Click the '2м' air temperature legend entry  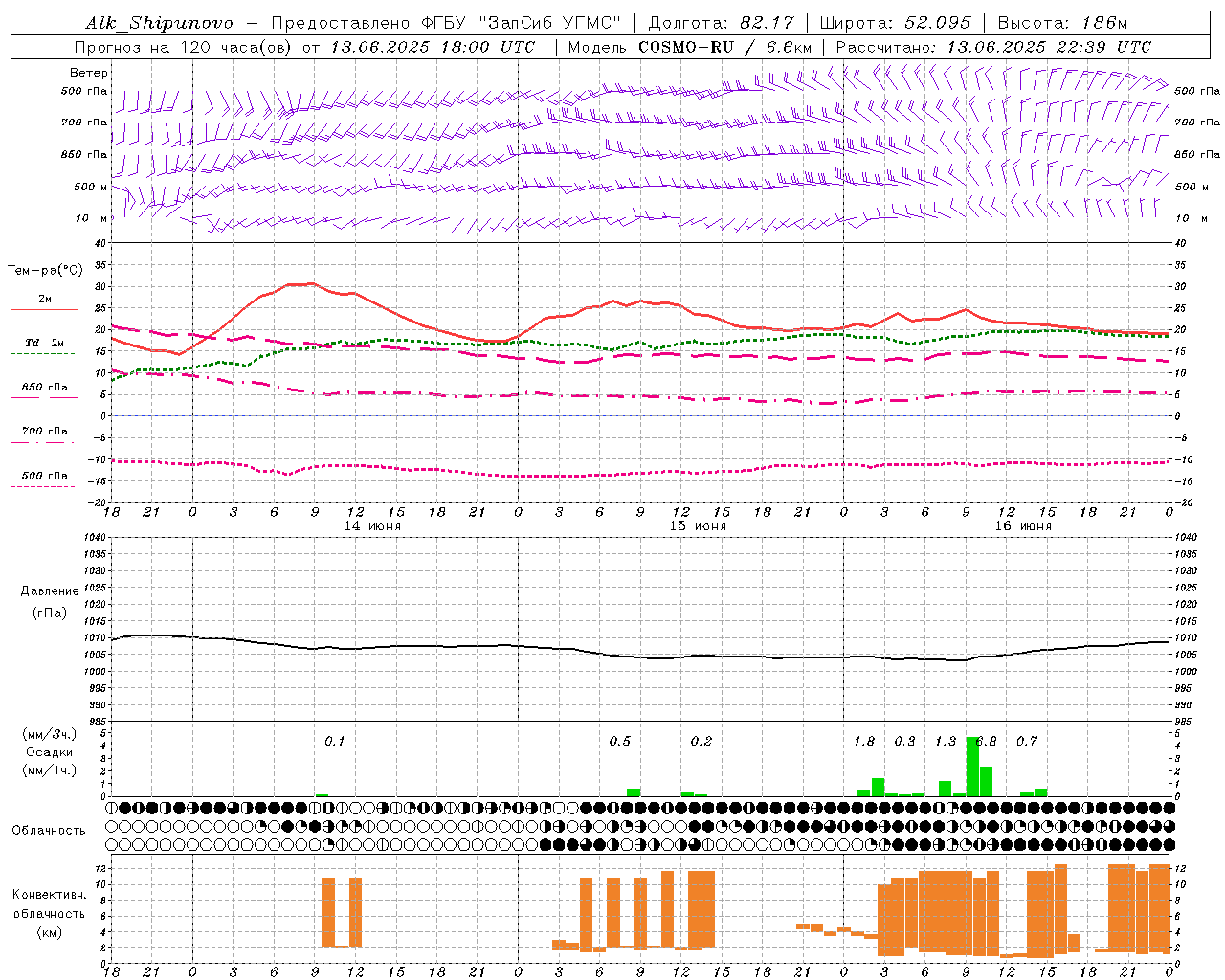pyautogui.click(x=45, y=300)
